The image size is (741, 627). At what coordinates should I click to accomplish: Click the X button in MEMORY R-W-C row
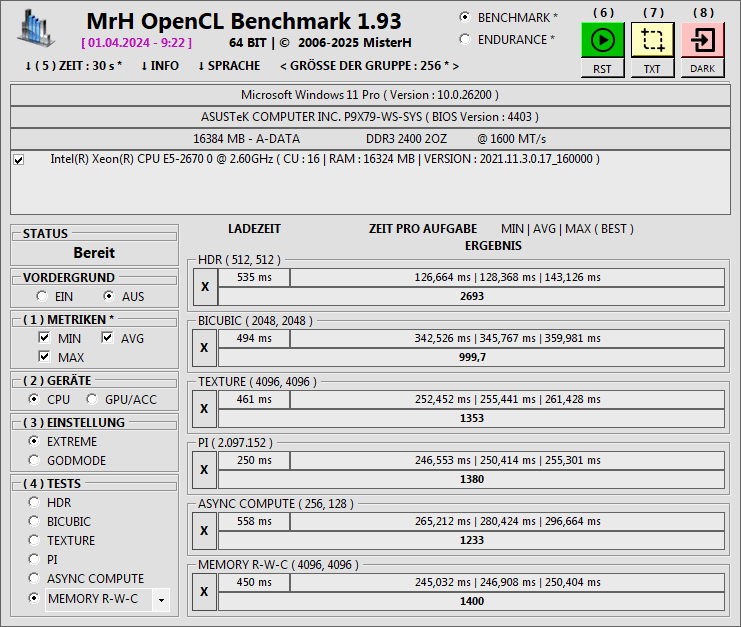pos(205,592)
